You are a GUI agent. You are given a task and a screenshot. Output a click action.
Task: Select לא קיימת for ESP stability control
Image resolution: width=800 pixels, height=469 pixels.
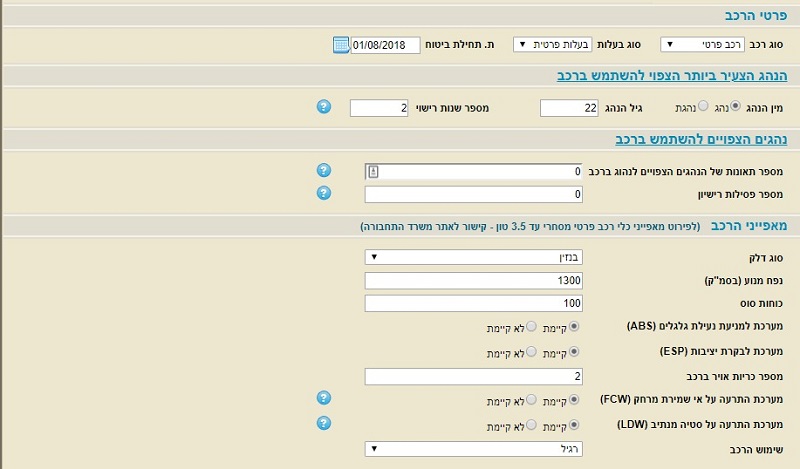531,351
